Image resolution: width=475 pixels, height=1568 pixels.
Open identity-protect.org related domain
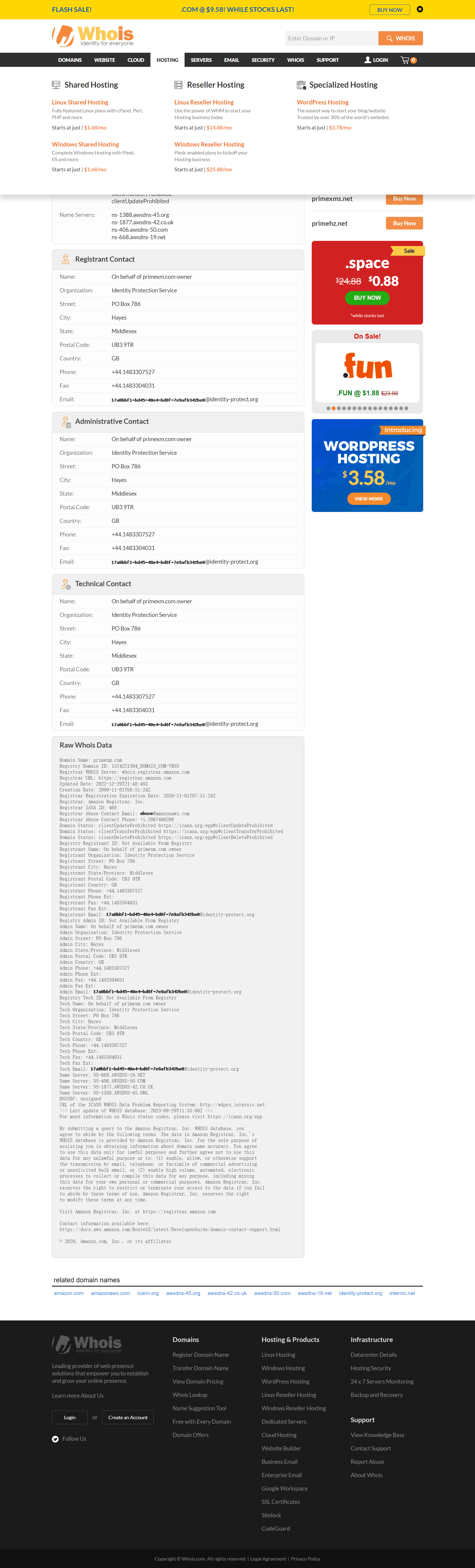361,1293
